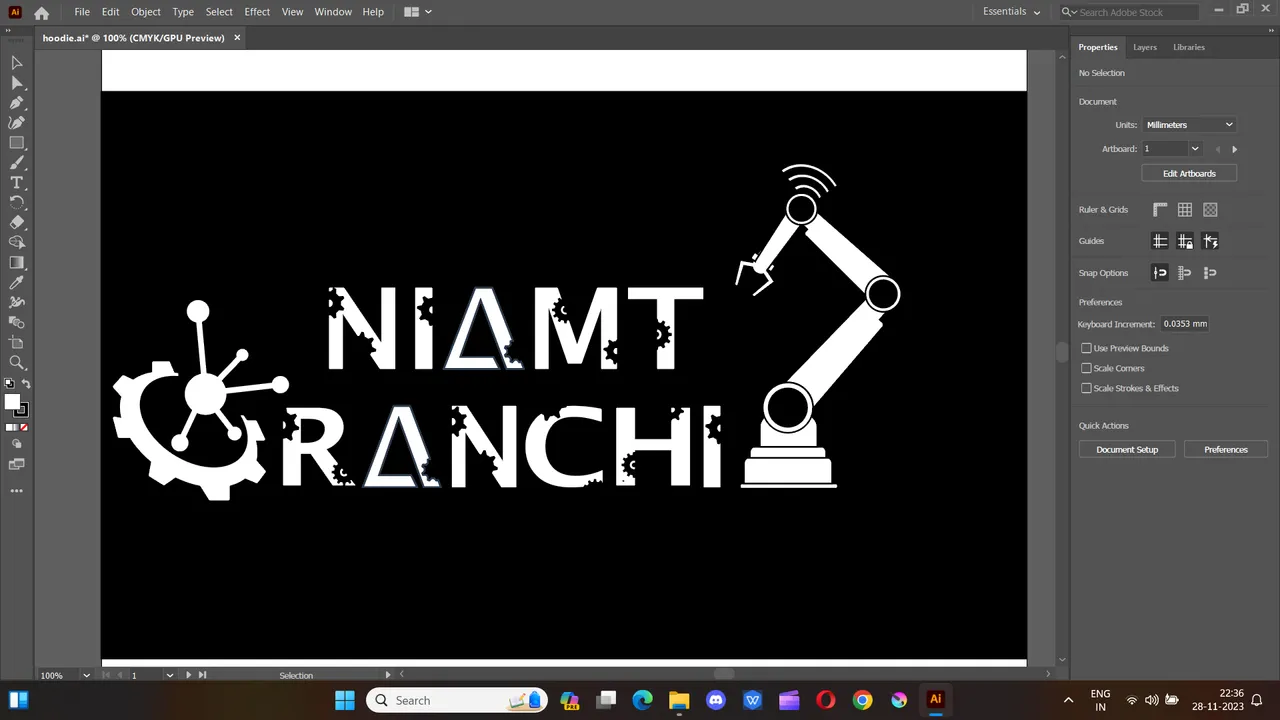Pick the Blend tool
The height and width of the screenshot is (720, 1280).
click(x=17, y=322)
